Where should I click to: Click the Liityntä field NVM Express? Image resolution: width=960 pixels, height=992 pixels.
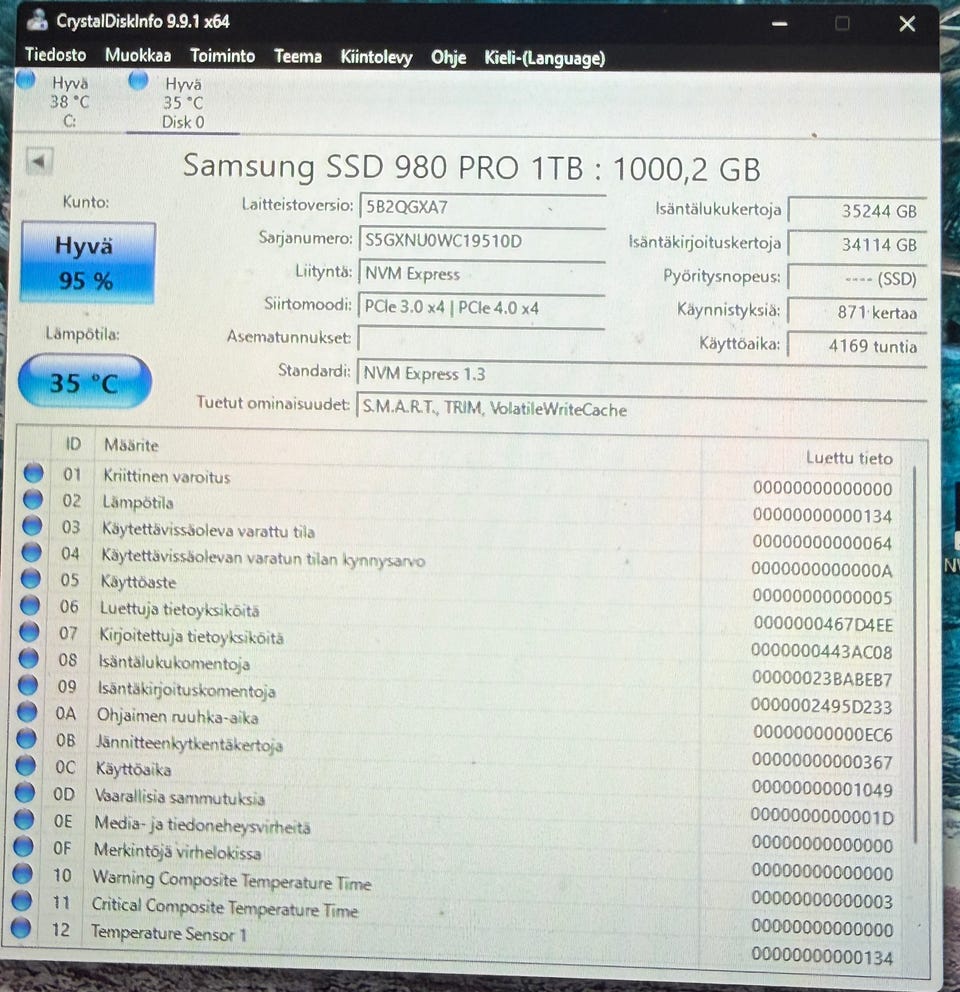(x=482, y=273)
